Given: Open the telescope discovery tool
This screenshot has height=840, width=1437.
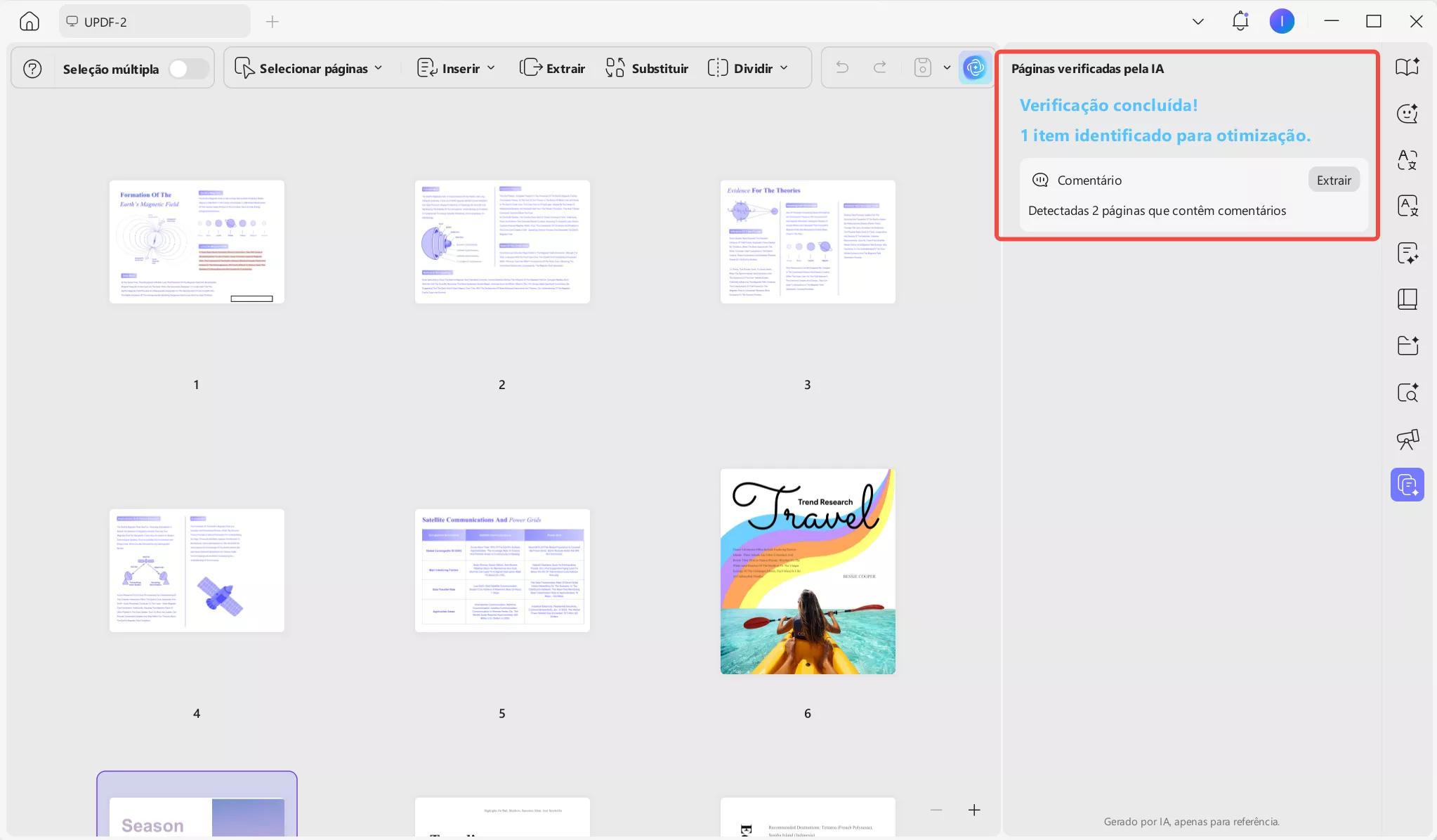Looking at the screenshot, I should click(x=1407, y=439).
